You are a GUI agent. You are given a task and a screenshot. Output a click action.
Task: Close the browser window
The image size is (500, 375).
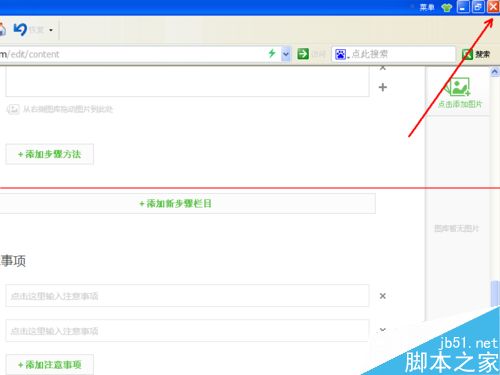click(x=493, y=7)
